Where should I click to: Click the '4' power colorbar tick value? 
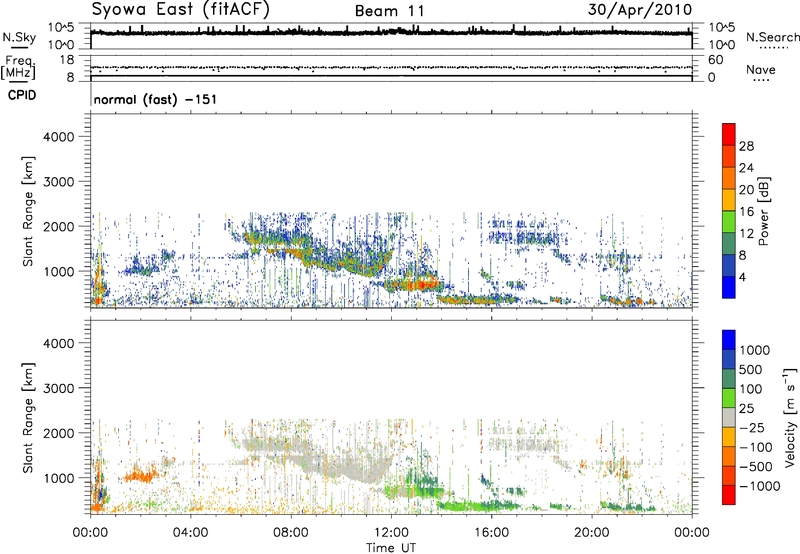(x=742, y=277)
